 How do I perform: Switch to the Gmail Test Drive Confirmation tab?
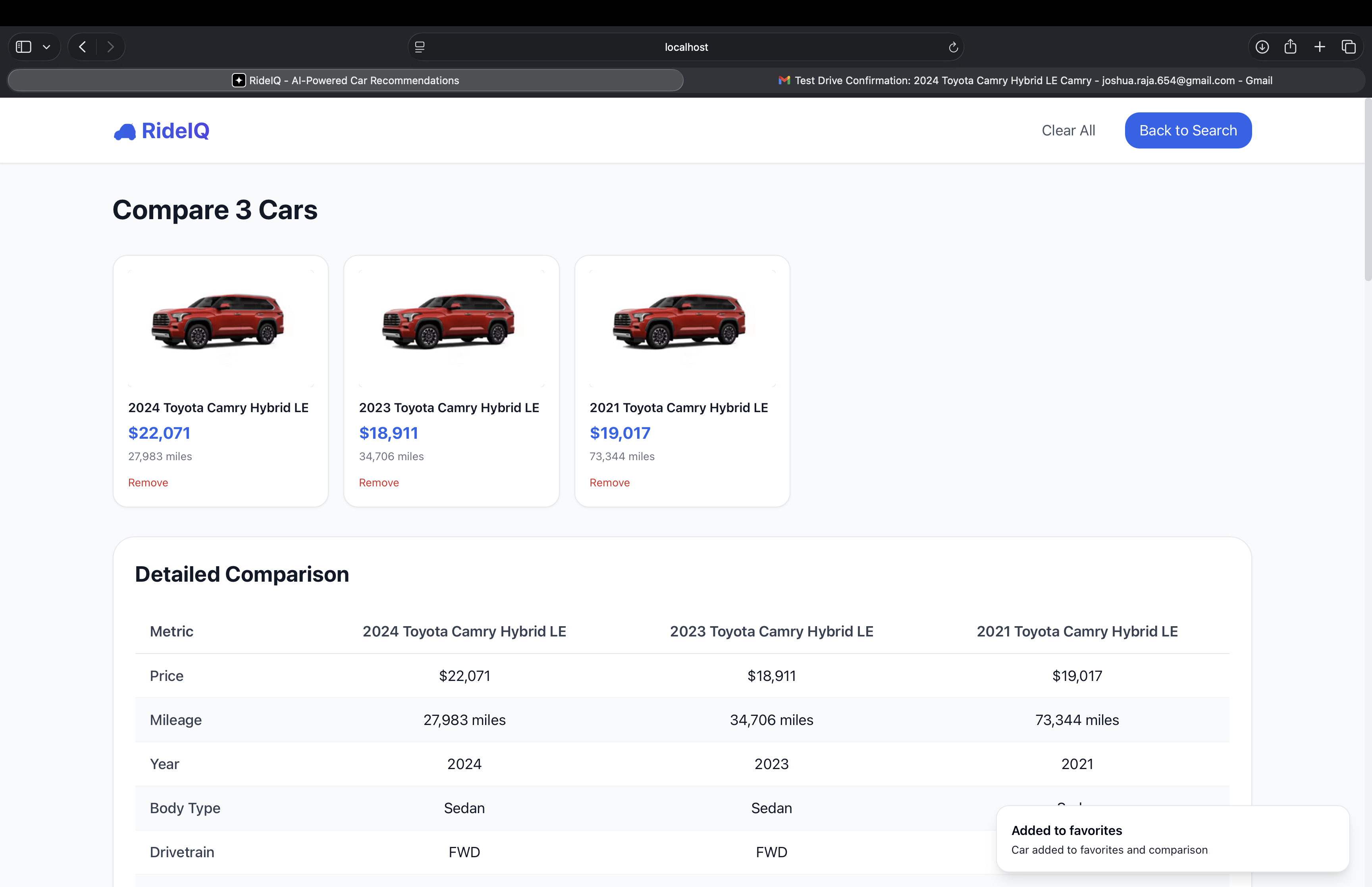coord(1024,81)
